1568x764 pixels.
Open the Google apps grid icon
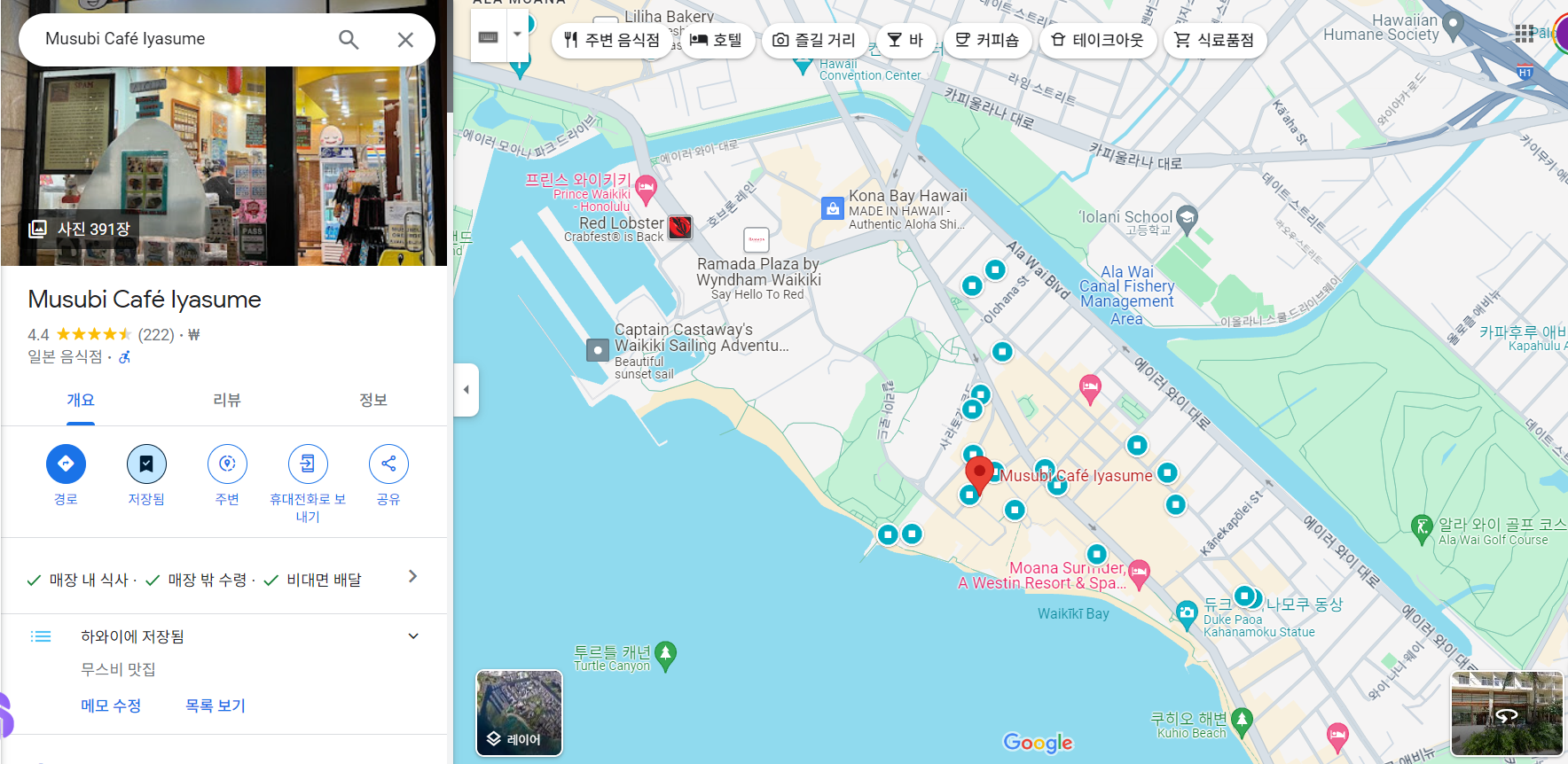point(1524,34)
